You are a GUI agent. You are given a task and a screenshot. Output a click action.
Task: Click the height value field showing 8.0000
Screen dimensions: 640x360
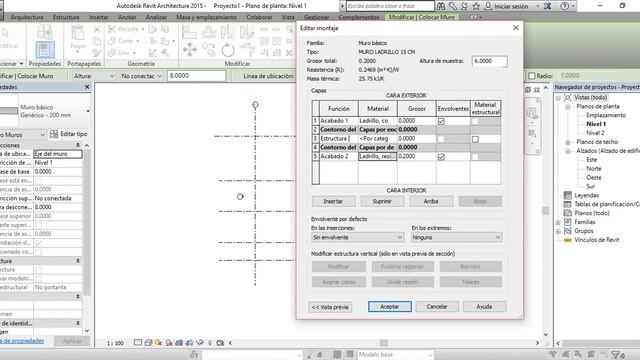196,76
